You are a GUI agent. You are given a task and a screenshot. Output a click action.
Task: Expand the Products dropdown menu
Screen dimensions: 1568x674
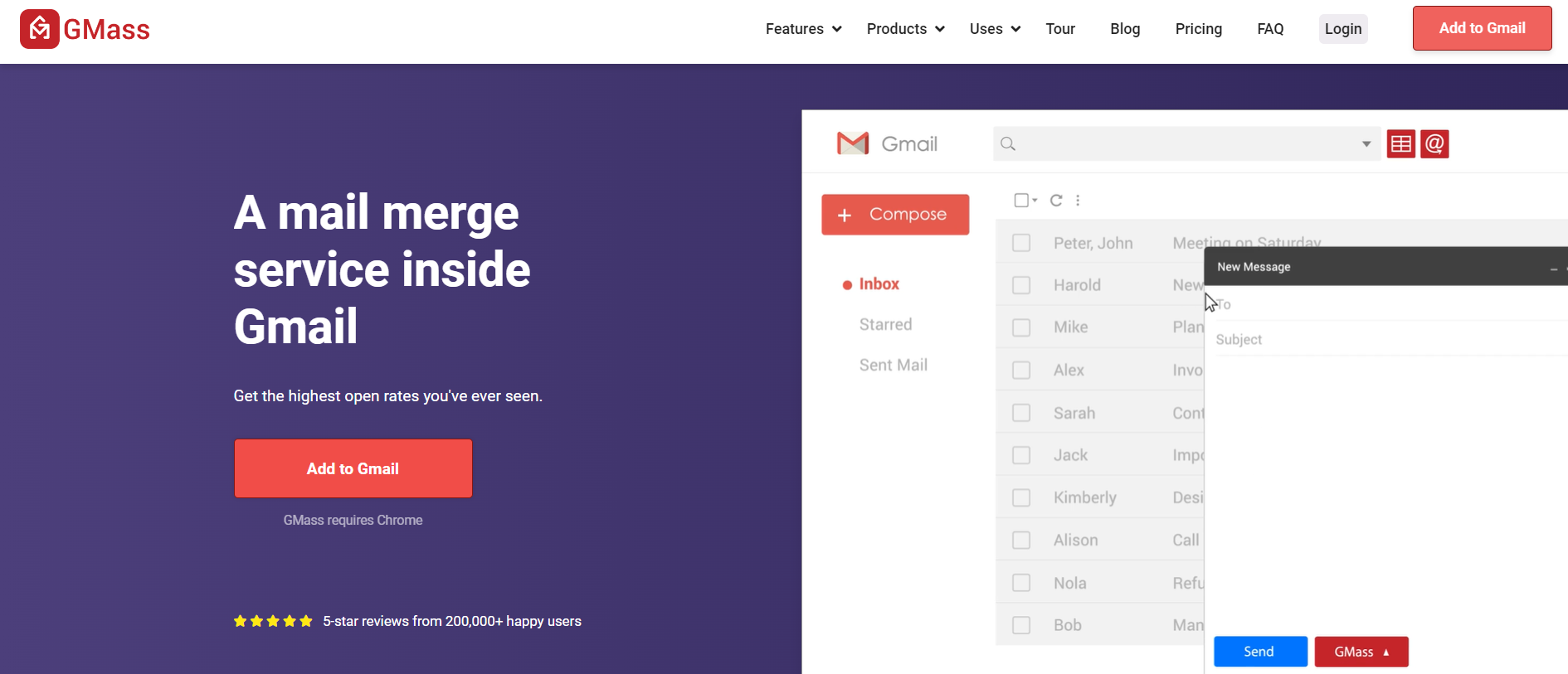pos(905,29)
